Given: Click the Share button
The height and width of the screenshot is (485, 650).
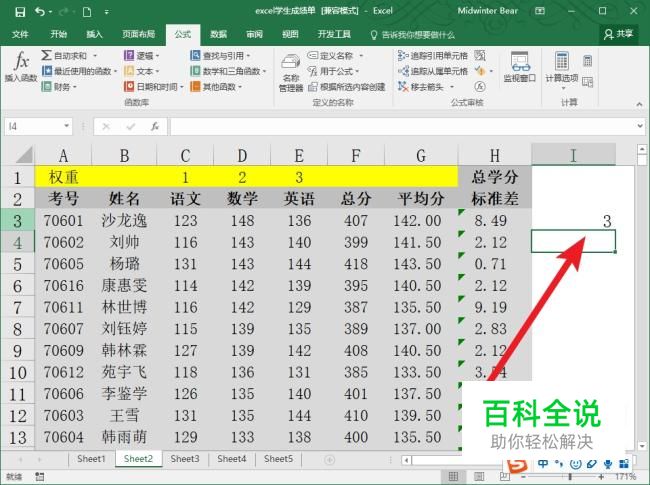Looking at the screenshot, I should 618,34.
